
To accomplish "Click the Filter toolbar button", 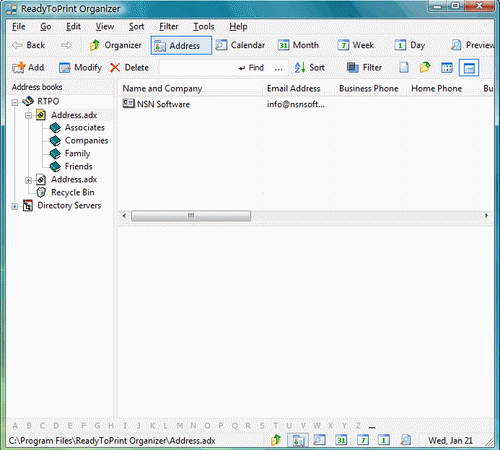I will point(364,68).
